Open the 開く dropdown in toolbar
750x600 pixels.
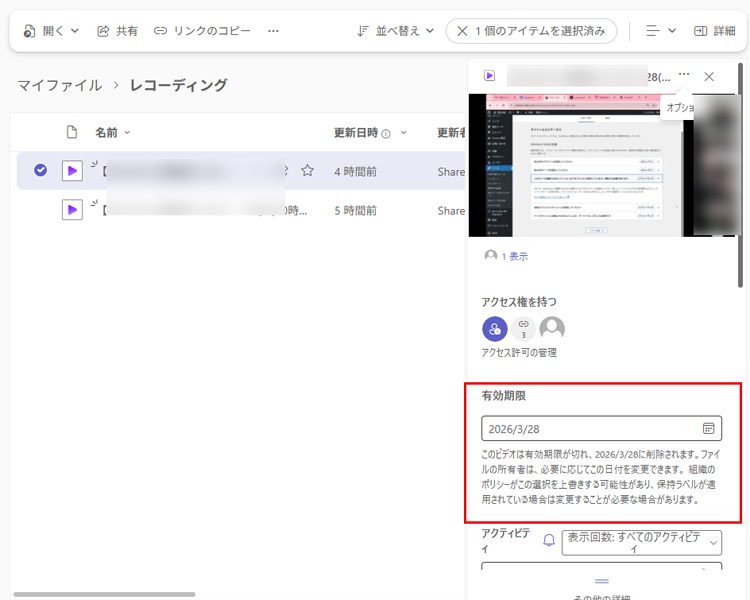tap(51, 31)
